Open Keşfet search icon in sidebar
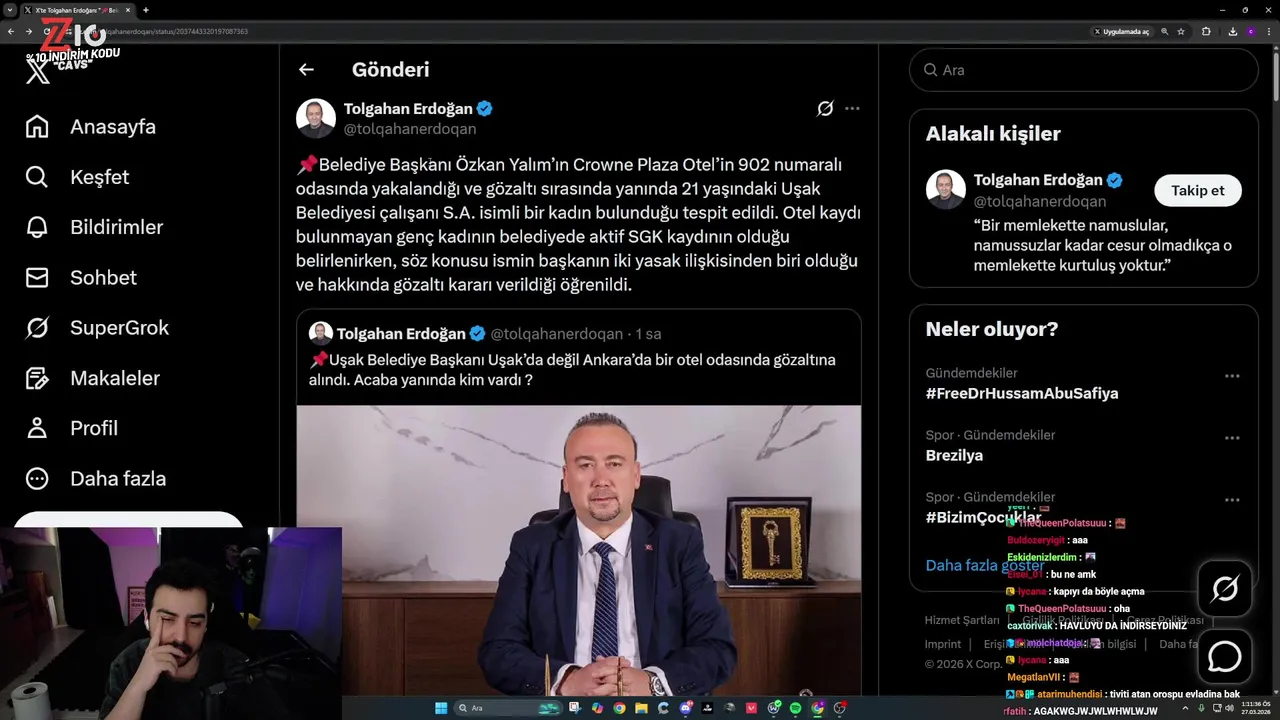Image resolution: width=1280 pixels, height=720 pixels. 37,177
